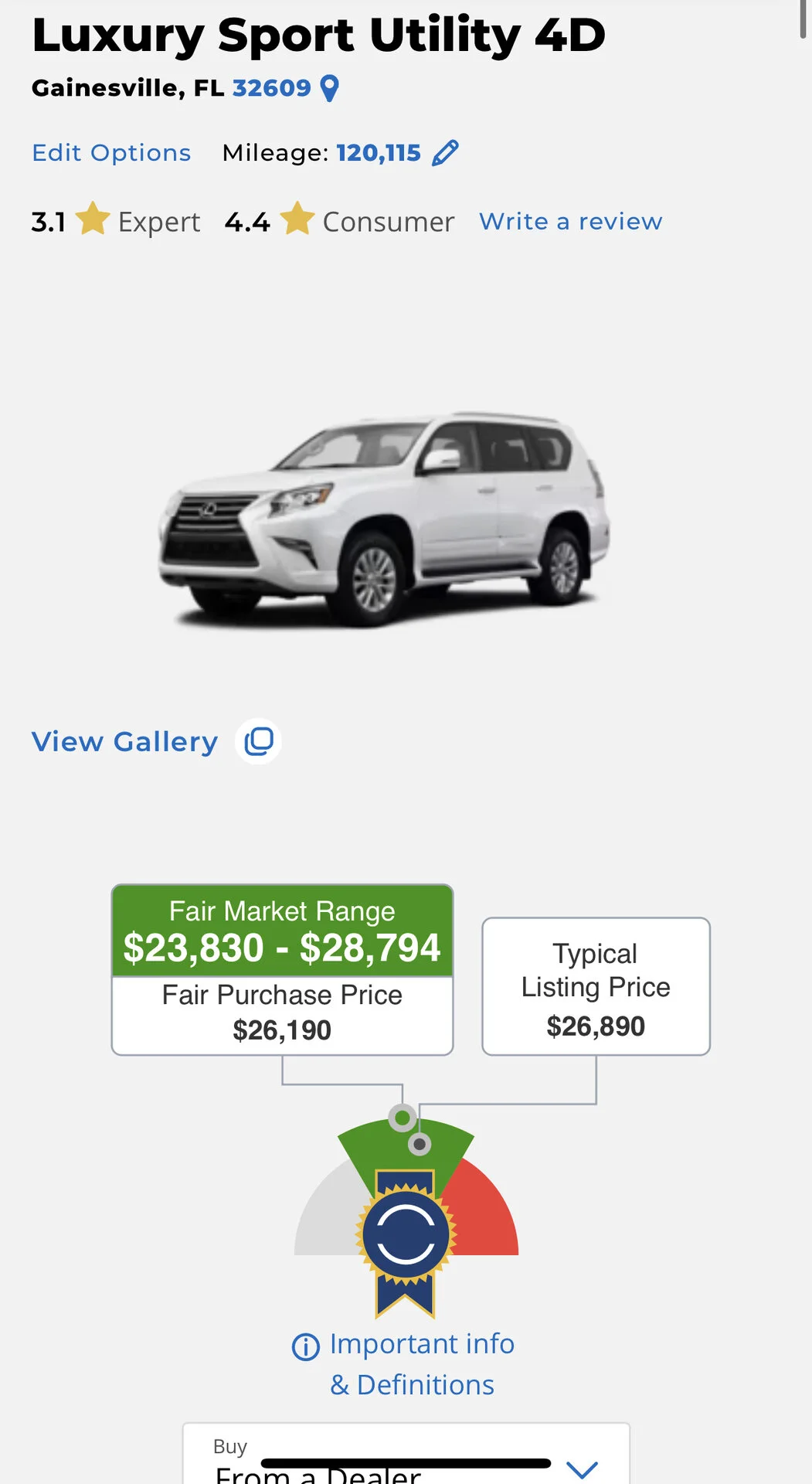Select the Fair Market Range green box
This screenshot has height=1484, width=812.
pos(282,931)
